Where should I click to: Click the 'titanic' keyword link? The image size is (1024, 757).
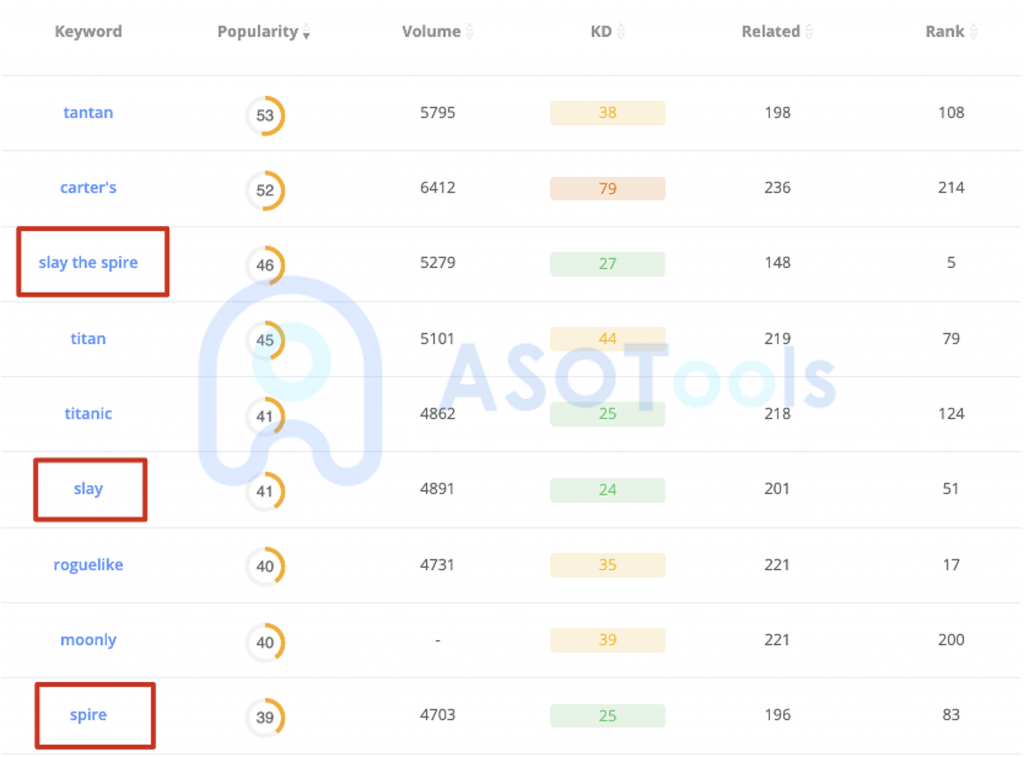[x=88, y=414]
